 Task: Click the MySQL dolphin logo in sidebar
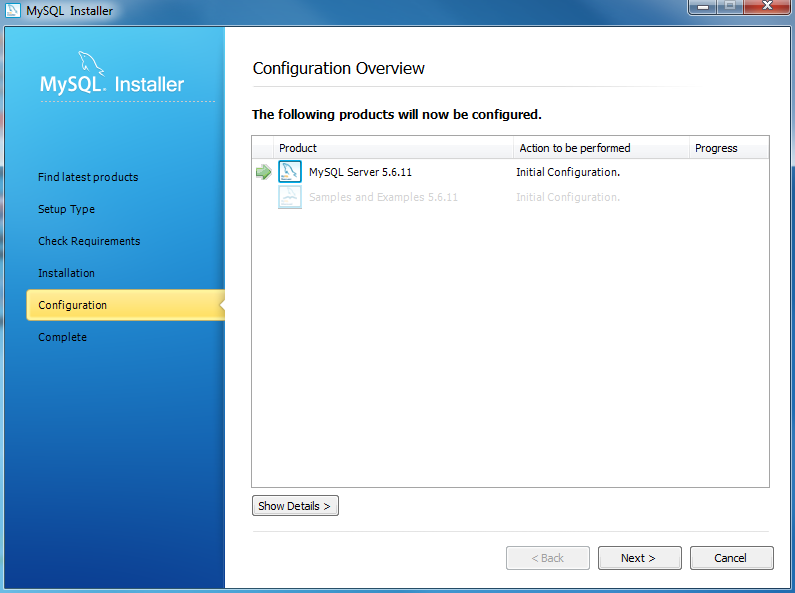(x=91, y=64)
